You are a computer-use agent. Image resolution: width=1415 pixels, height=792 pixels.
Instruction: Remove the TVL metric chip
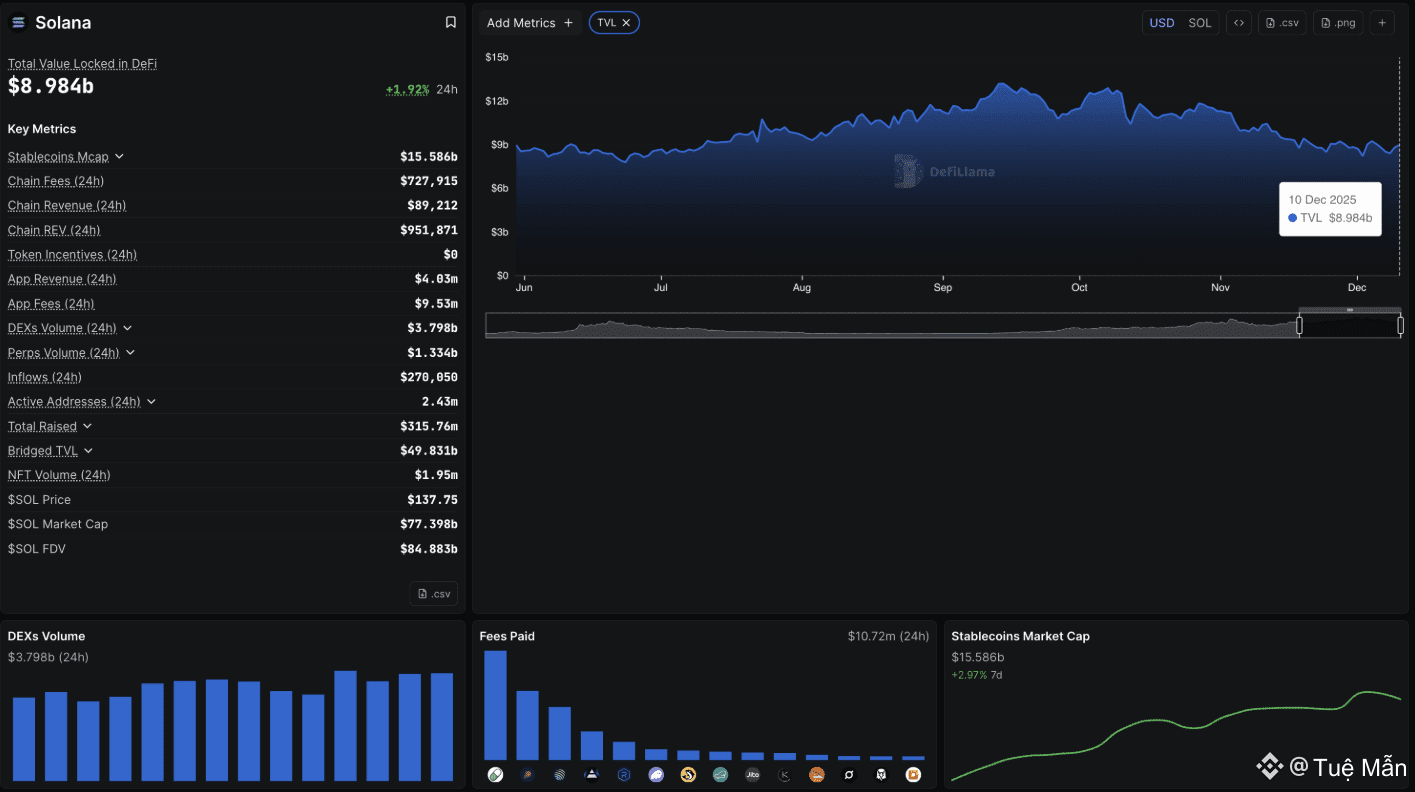[x=626, y=23]
